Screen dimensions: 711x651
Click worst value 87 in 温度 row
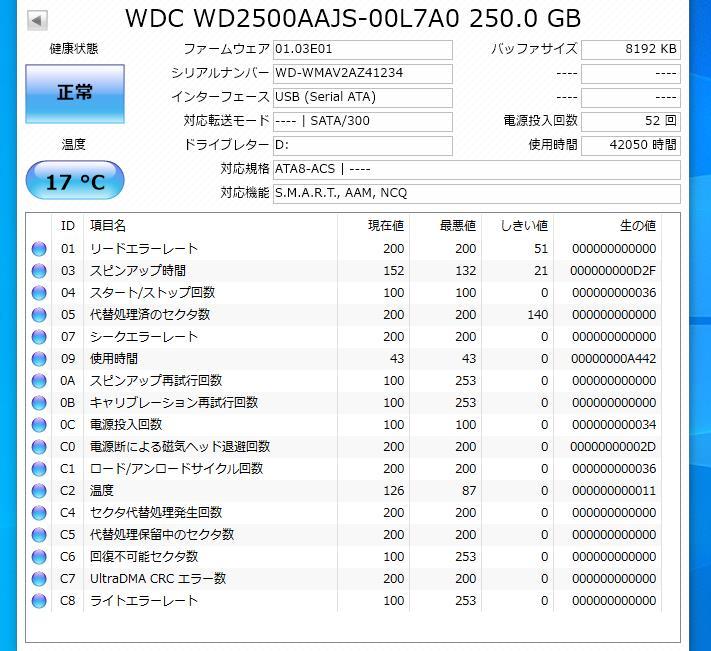pos(469,491)
